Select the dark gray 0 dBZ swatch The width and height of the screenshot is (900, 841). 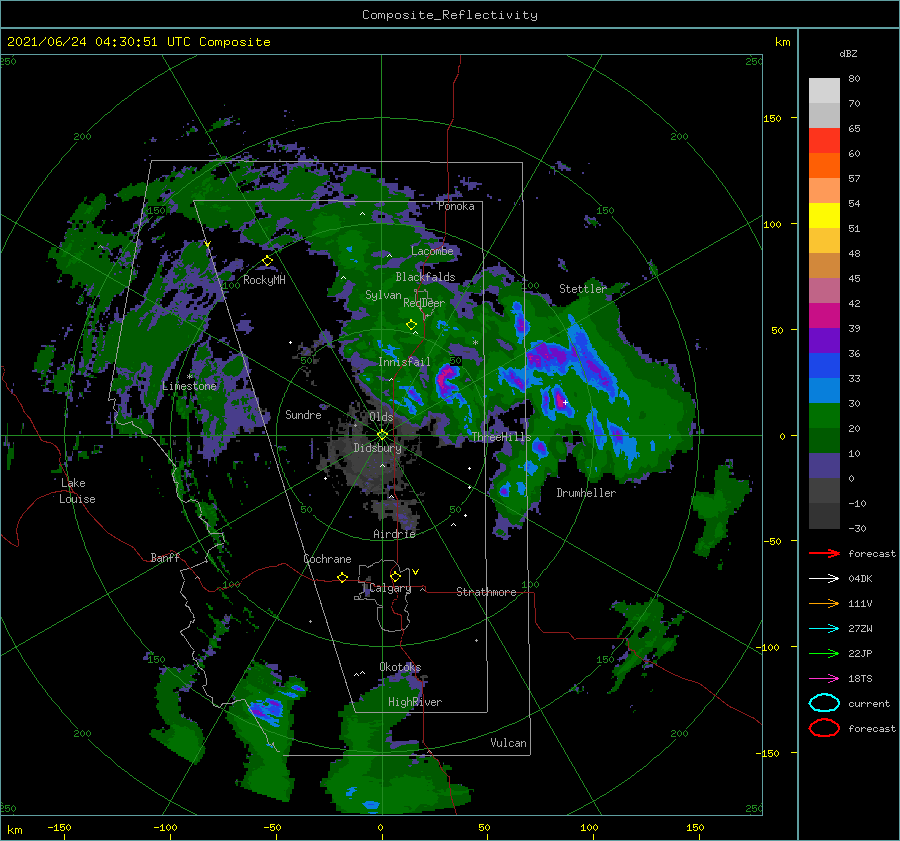coord(824,491)
